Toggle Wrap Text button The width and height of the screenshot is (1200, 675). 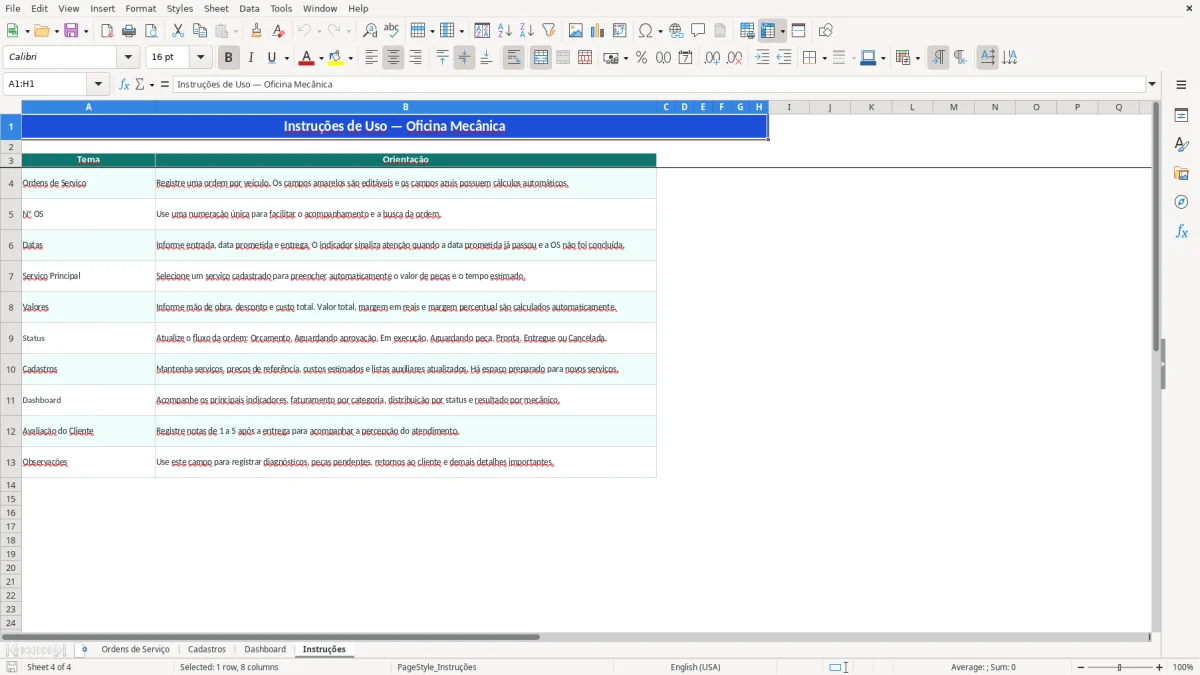point(513,58)
